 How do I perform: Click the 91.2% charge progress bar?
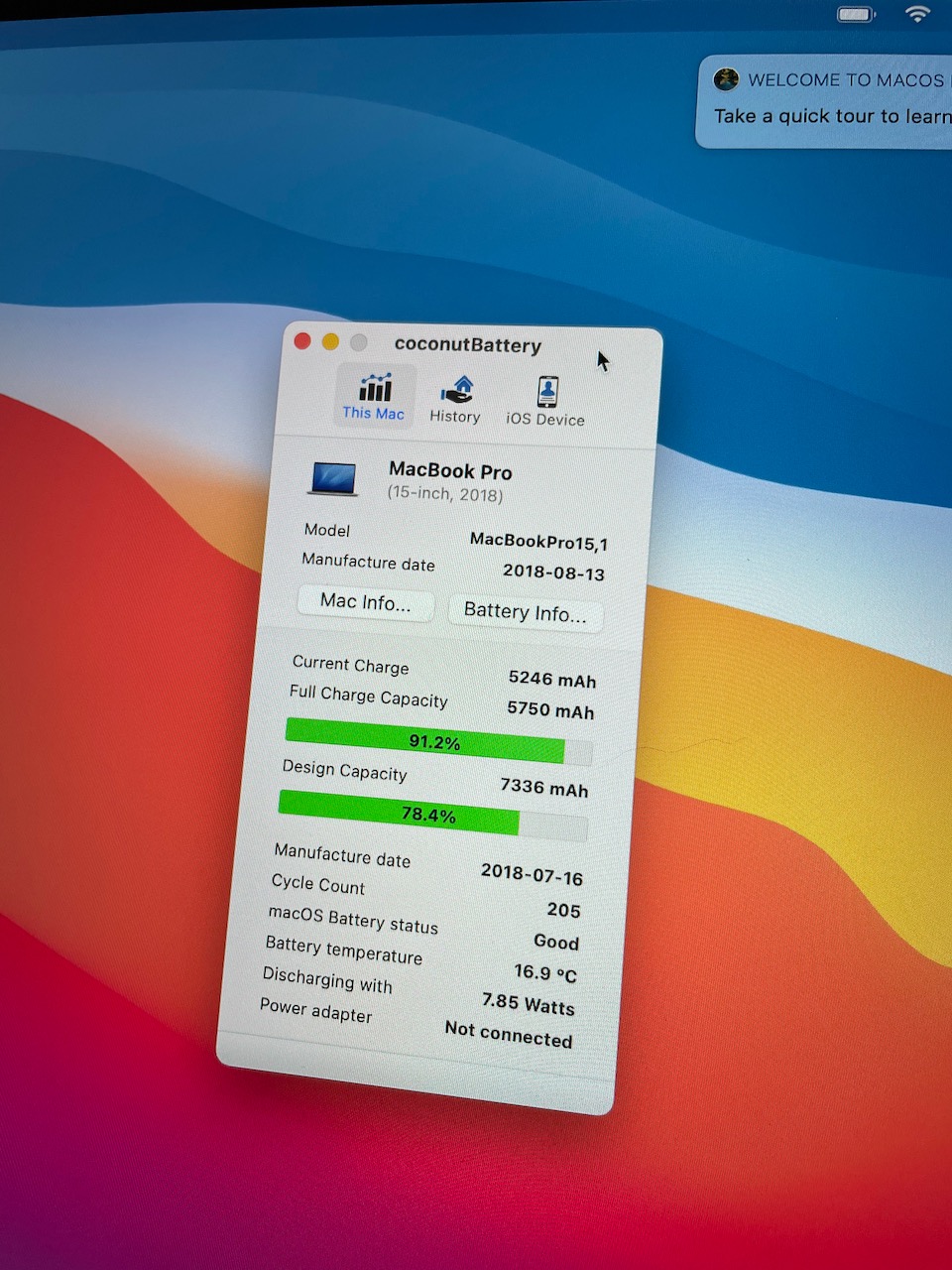438,741
